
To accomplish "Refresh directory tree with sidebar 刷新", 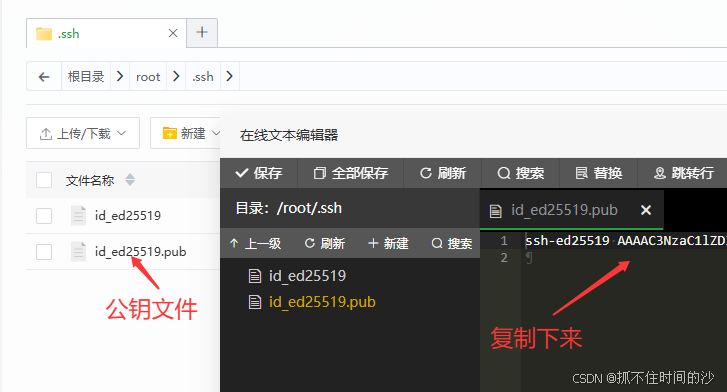I will 325,243.
